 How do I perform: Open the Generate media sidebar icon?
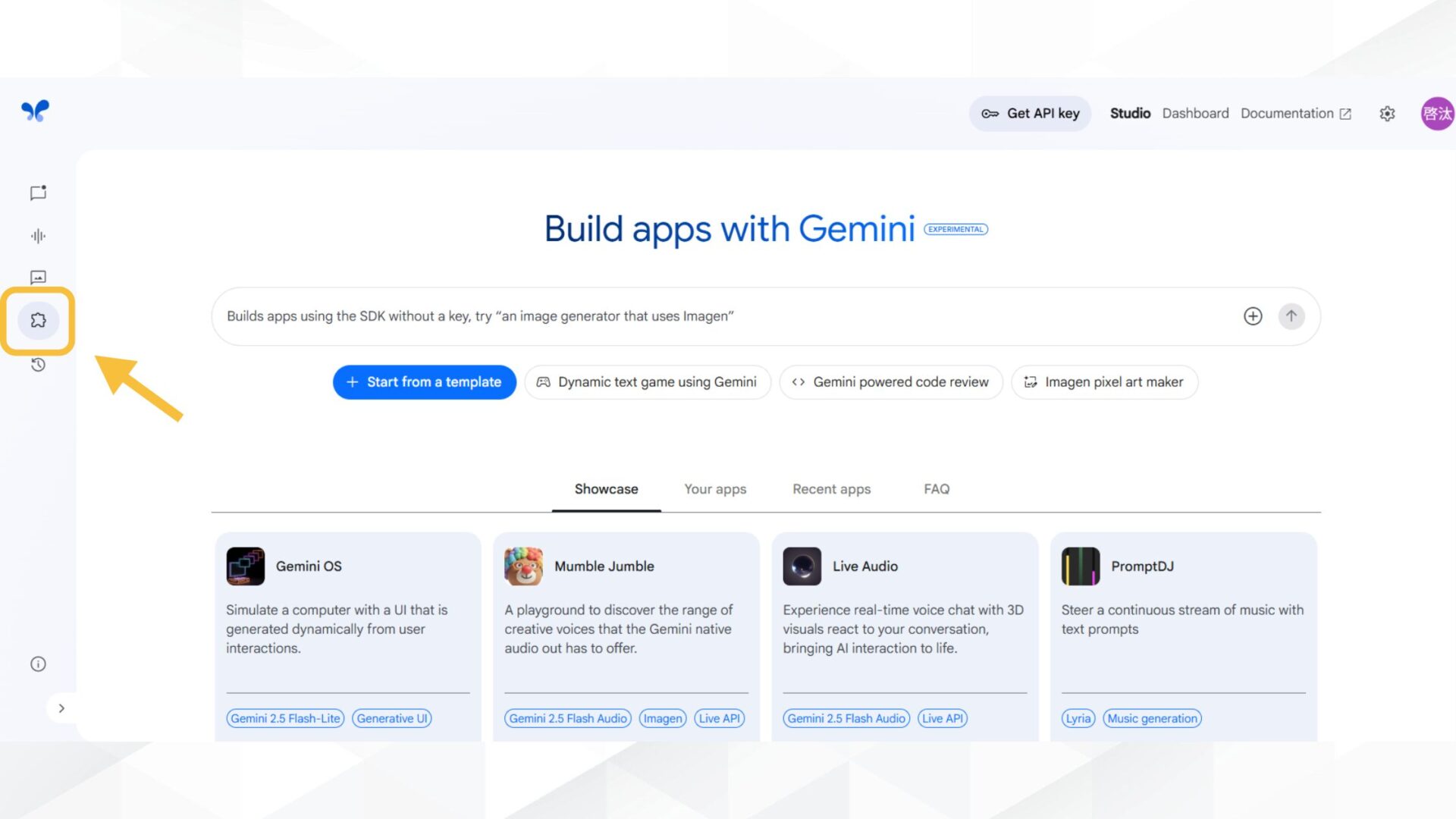38,277
